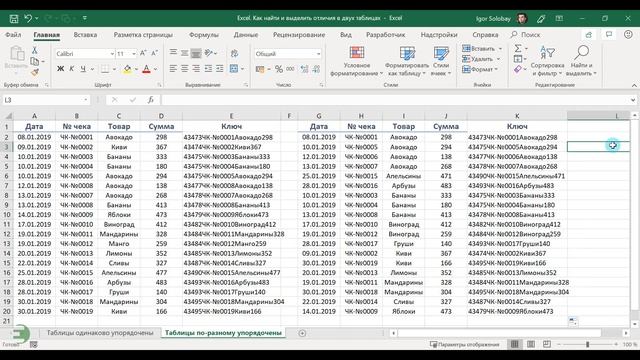Open the borders dropdown arrow
The width and height of the screenshot is (640, 360).
(x=114, y=69)
